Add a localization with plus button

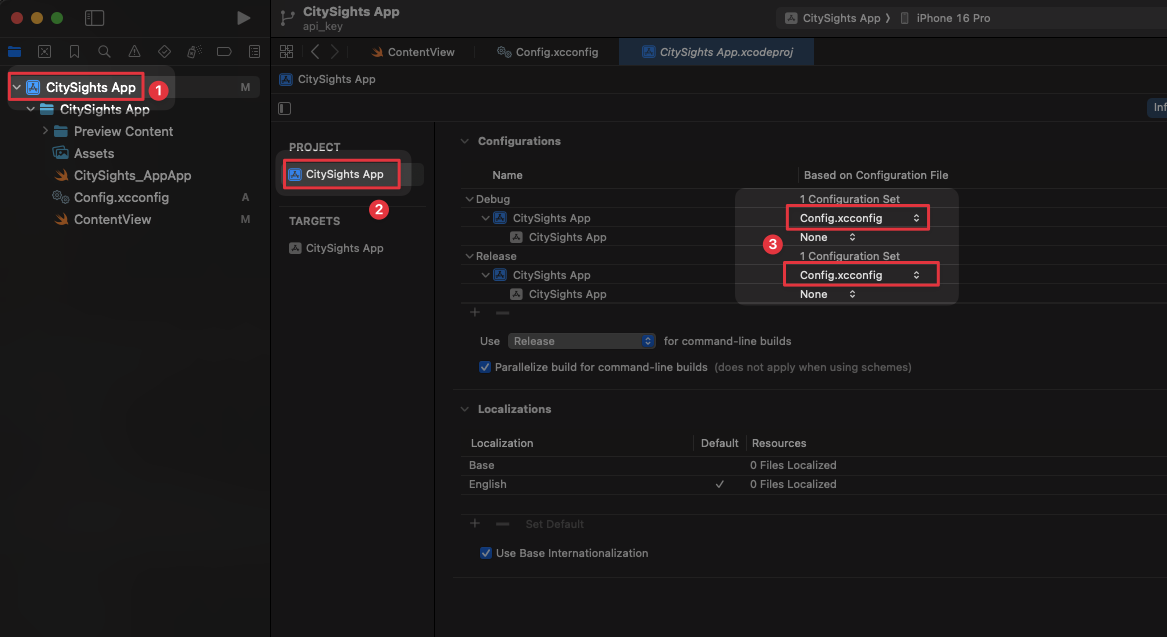coord(475,524)
